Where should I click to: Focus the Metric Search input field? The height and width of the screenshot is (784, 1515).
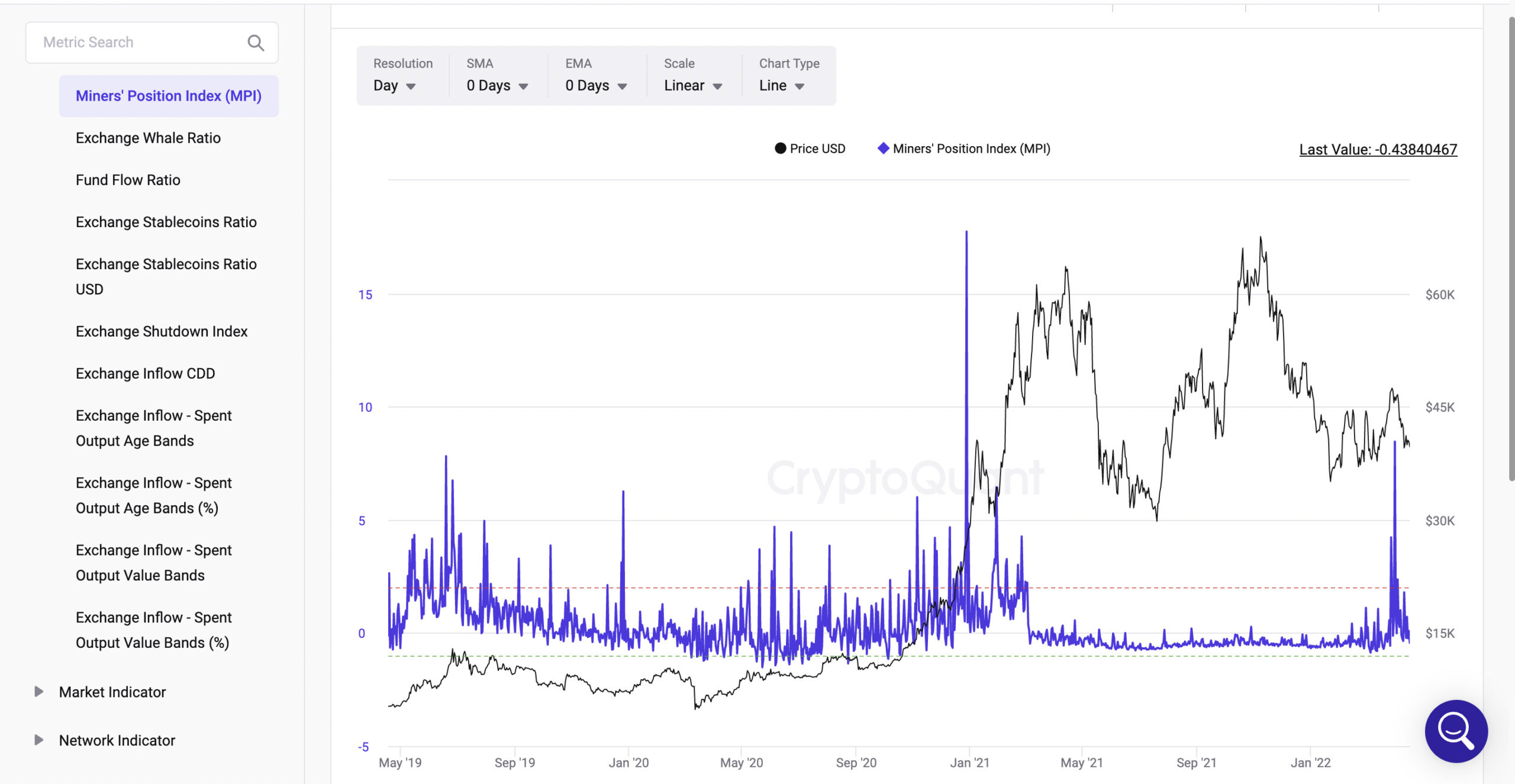[152, 43]
